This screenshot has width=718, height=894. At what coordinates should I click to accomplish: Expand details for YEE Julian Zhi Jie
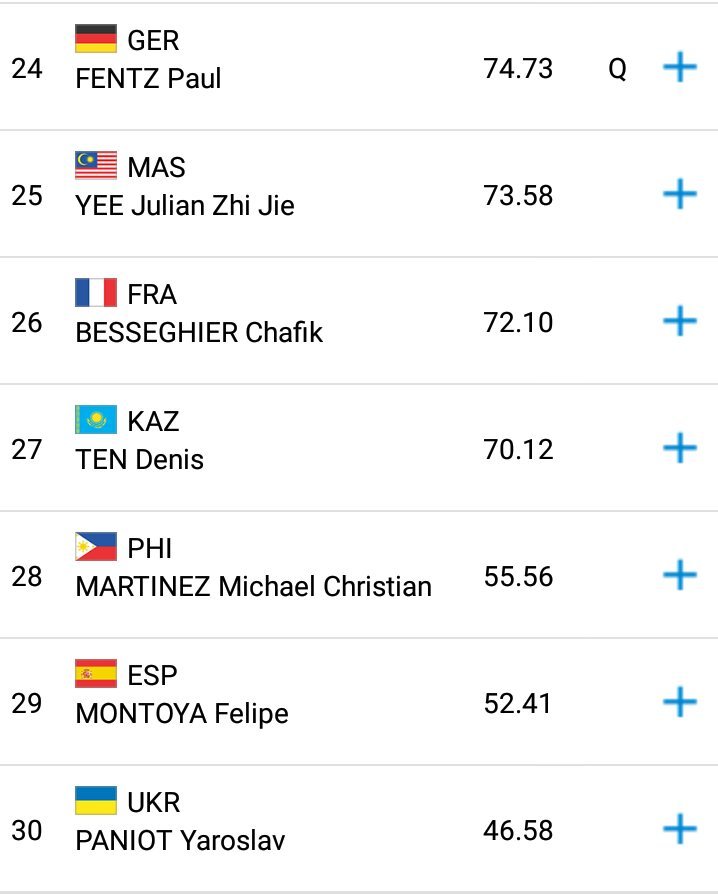(680, 194)
